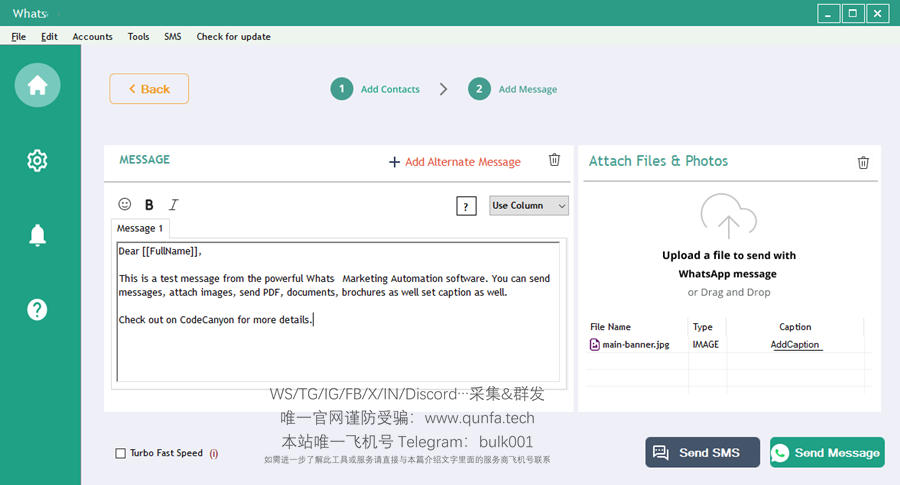Open notifications bell in sidebar
This screenshot has height=485, width=900.
tap(37, 235)
